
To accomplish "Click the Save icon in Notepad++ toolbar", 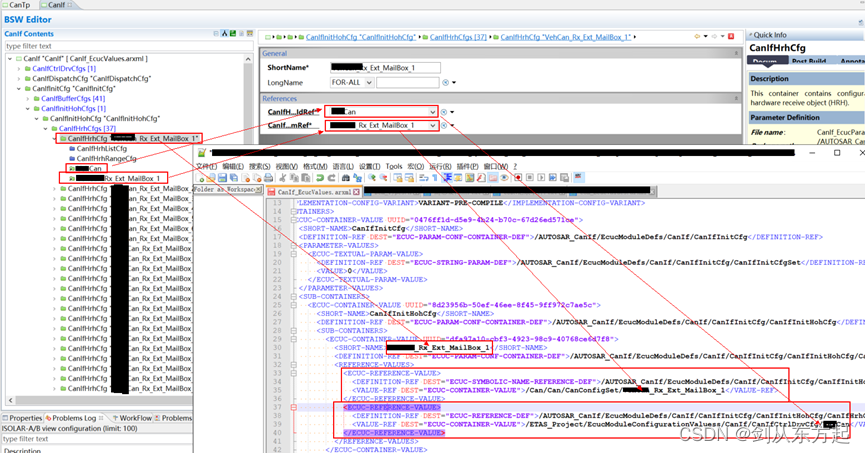I will click(x=222, y=178).
